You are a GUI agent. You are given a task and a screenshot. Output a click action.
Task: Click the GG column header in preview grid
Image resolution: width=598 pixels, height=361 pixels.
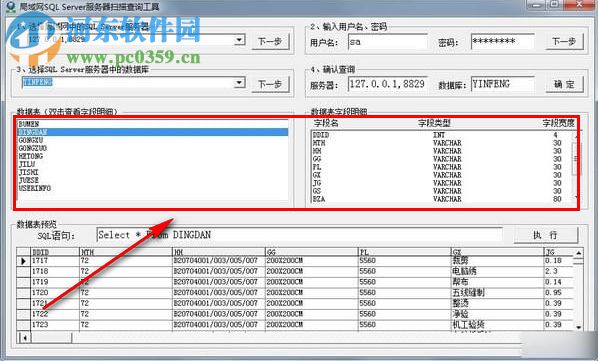click(312, 252)
